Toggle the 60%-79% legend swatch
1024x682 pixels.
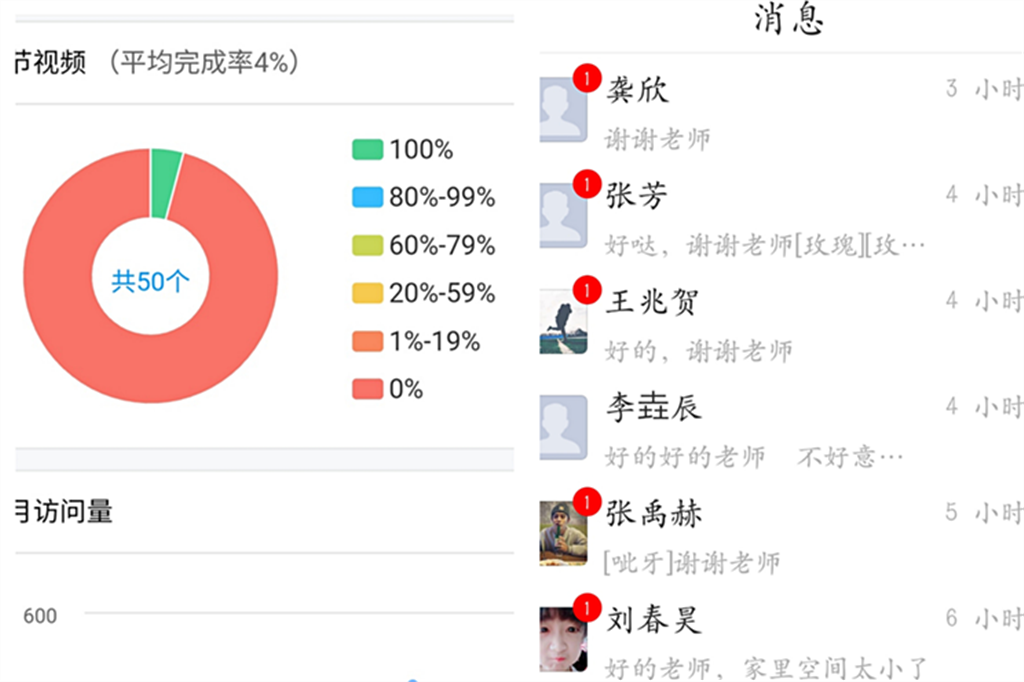point(368,246)
